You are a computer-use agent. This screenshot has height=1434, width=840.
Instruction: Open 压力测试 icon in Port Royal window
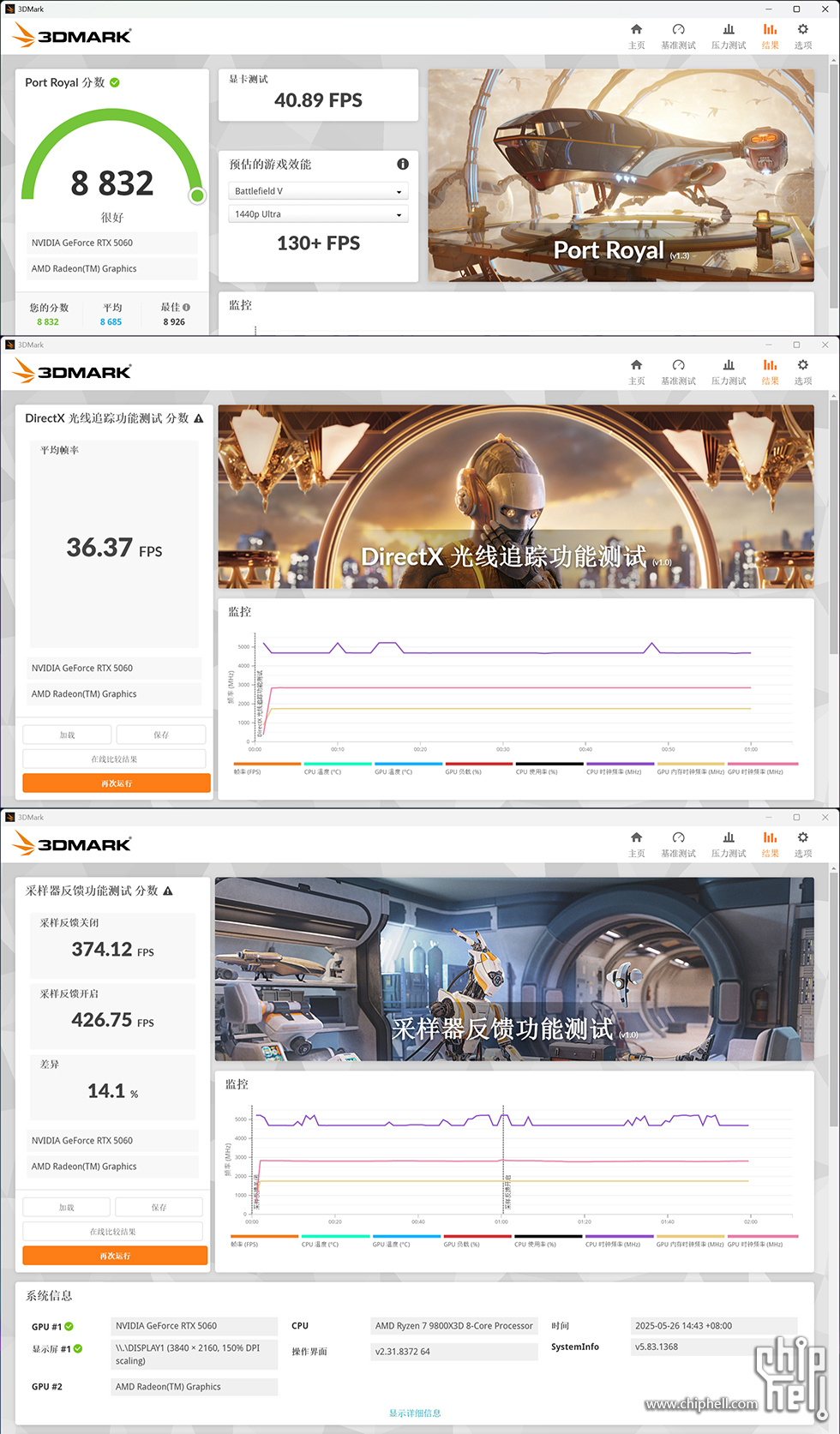tap(729, 36)
